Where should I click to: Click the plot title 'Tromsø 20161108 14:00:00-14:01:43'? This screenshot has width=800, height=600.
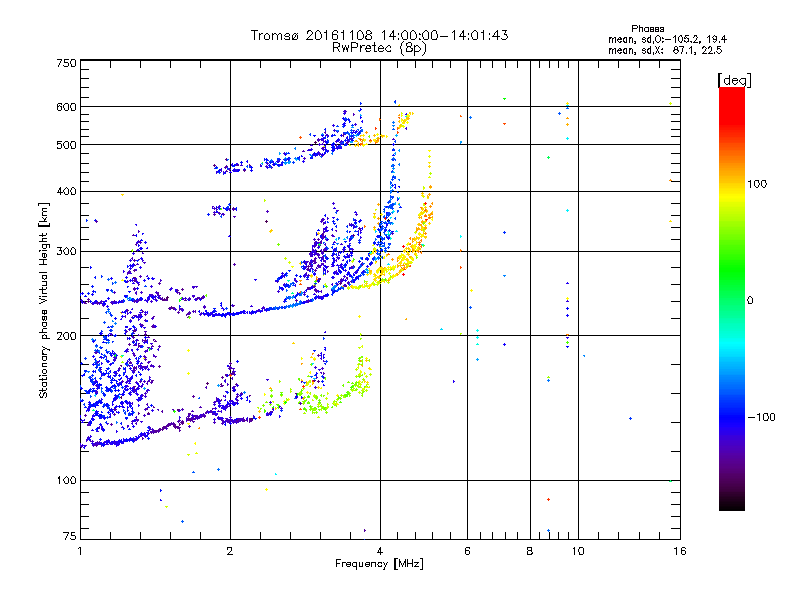point(380,35)
